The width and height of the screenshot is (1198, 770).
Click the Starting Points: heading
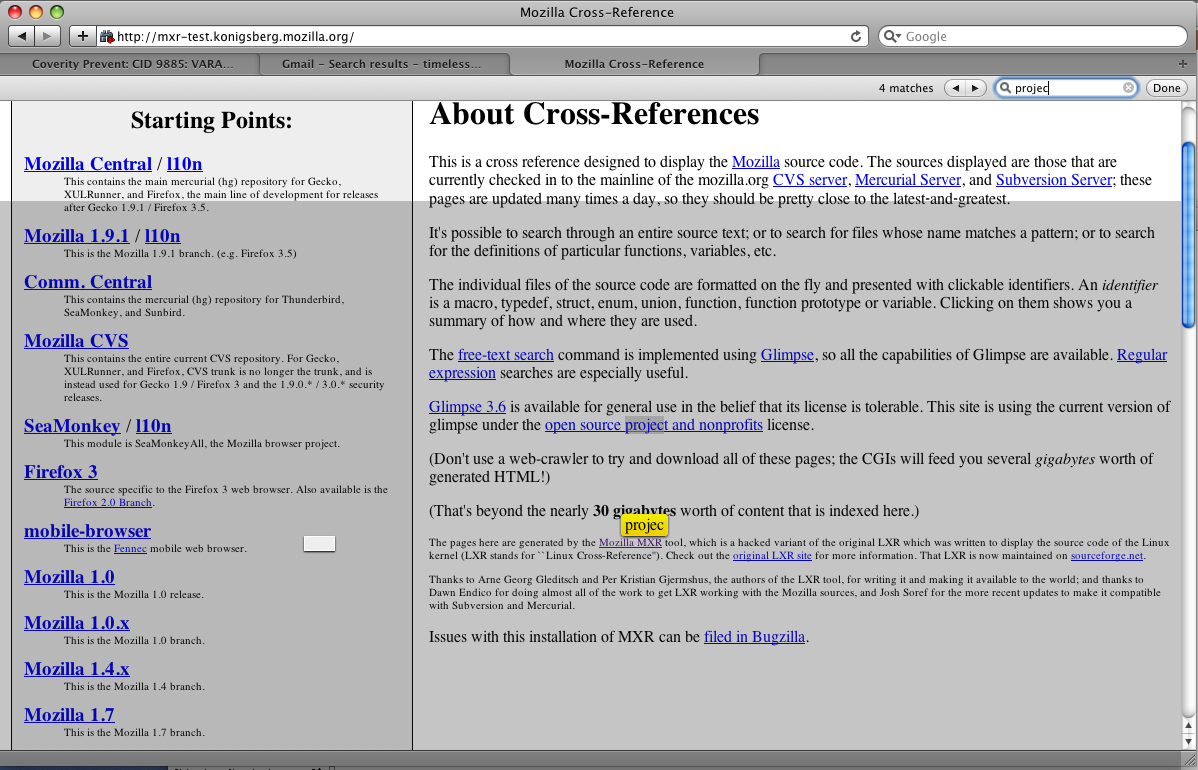[x=212, y=121]
